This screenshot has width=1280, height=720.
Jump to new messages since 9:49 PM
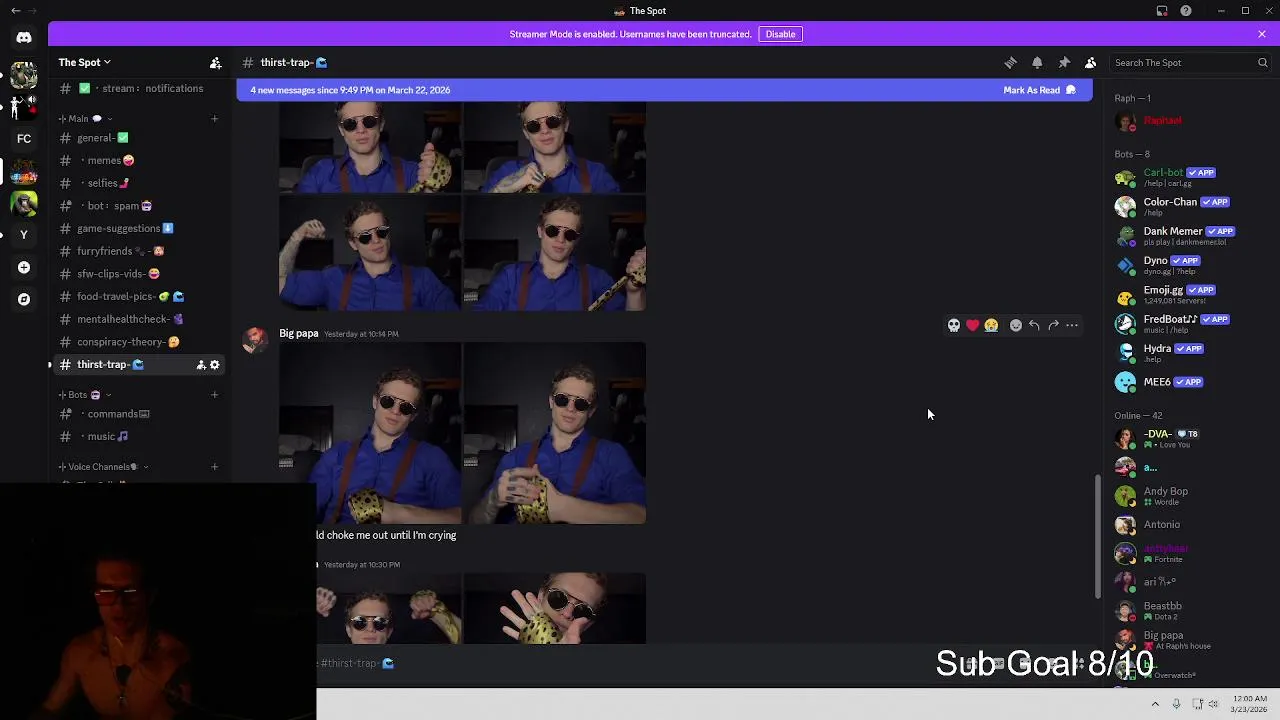point(350,90)
